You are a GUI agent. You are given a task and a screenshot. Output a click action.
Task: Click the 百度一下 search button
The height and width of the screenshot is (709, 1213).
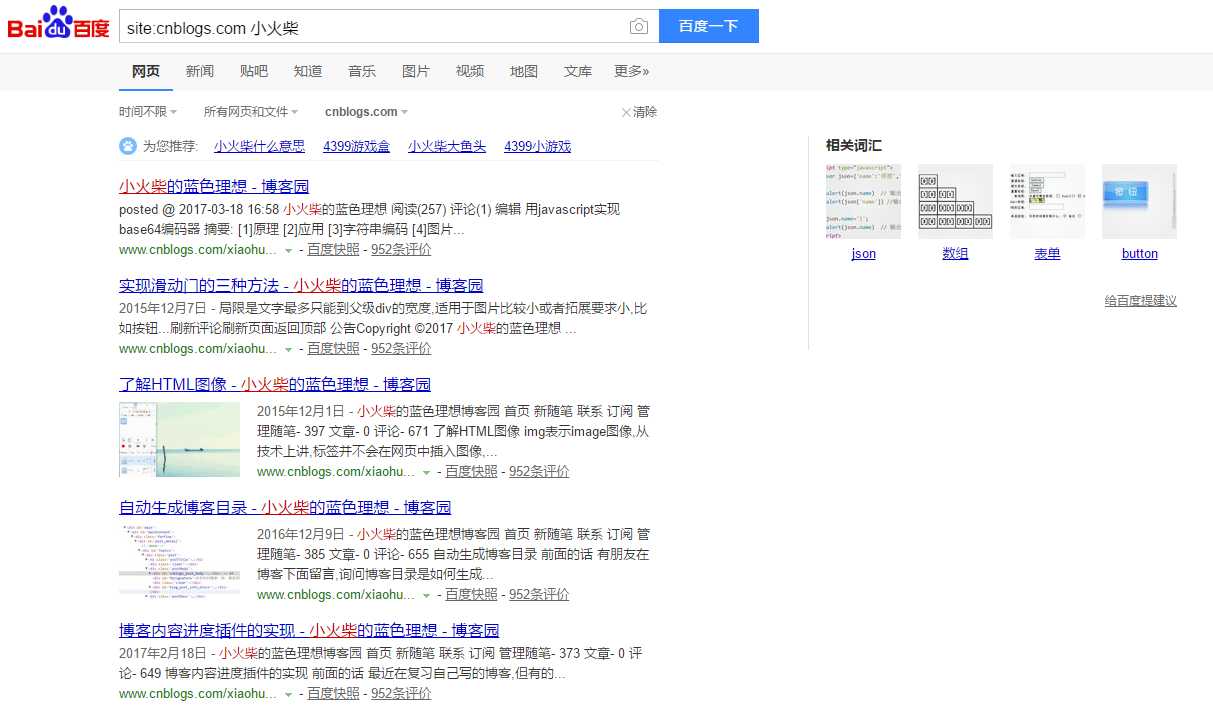click(708, 26)
